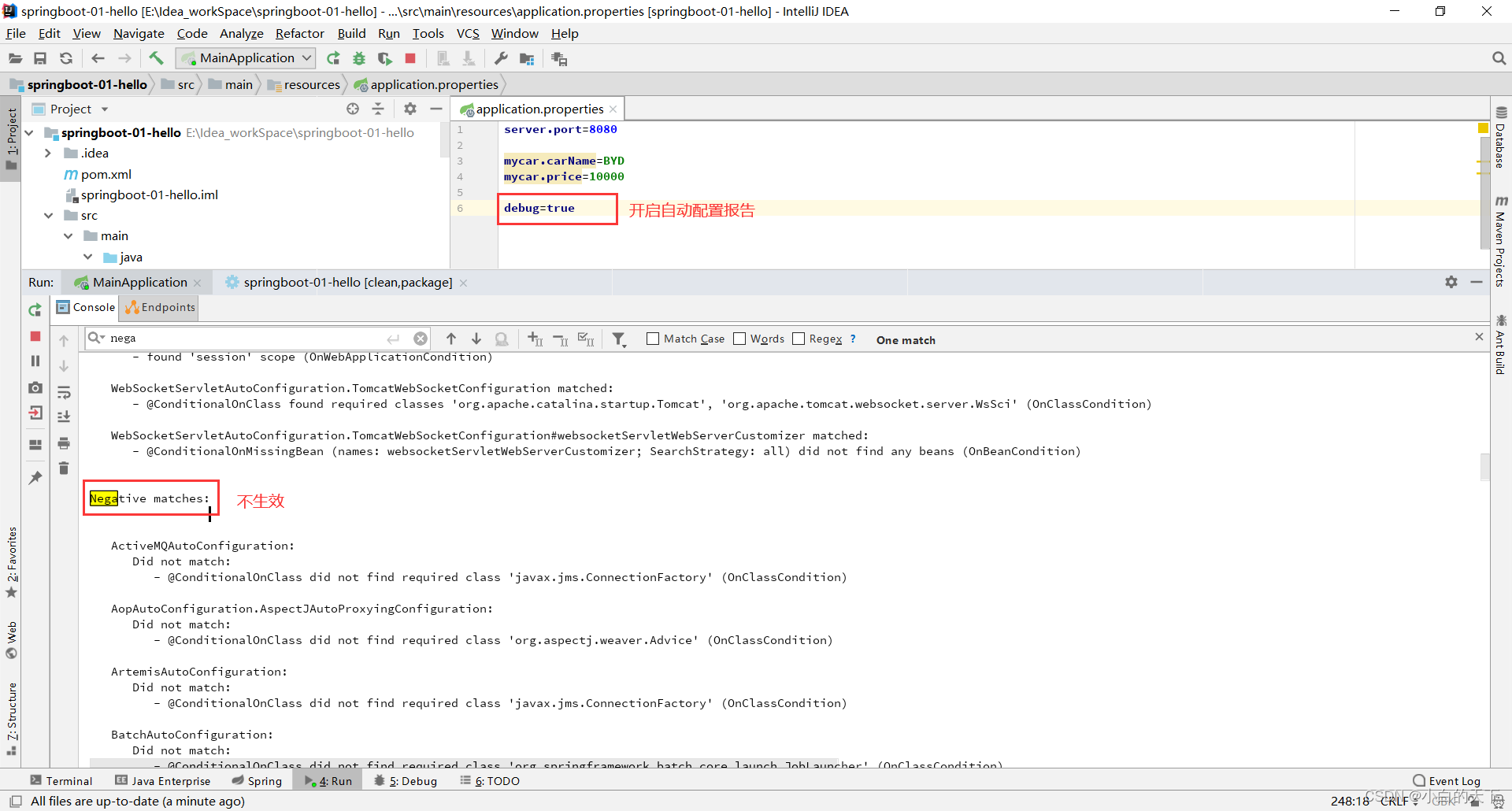Viewport: 1512px width, 811px height.
Task: Start debugging with the bug icon
Action: (359, 58)
